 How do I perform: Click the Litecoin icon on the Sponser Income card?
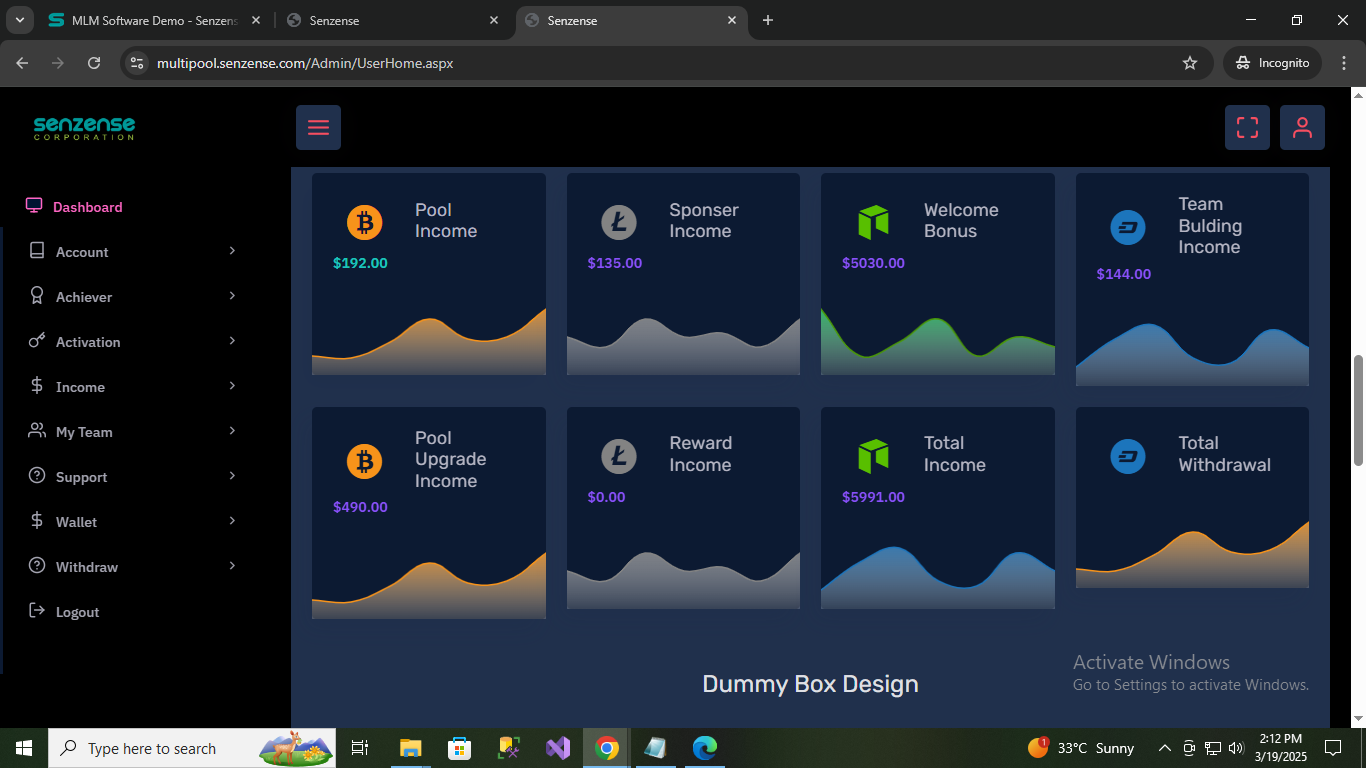click(619, 222)
